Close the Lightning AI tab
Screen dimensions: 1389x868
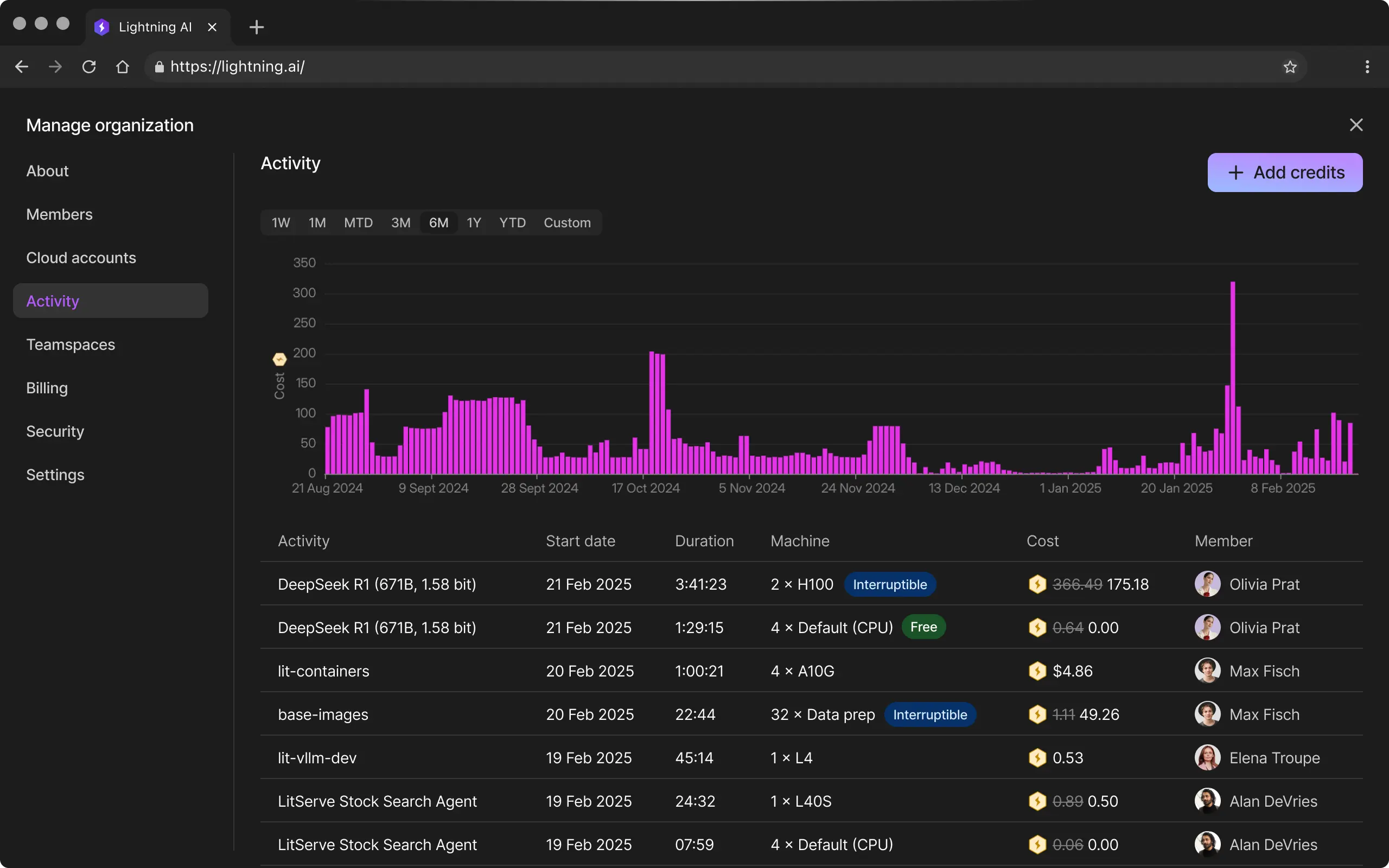212,27
